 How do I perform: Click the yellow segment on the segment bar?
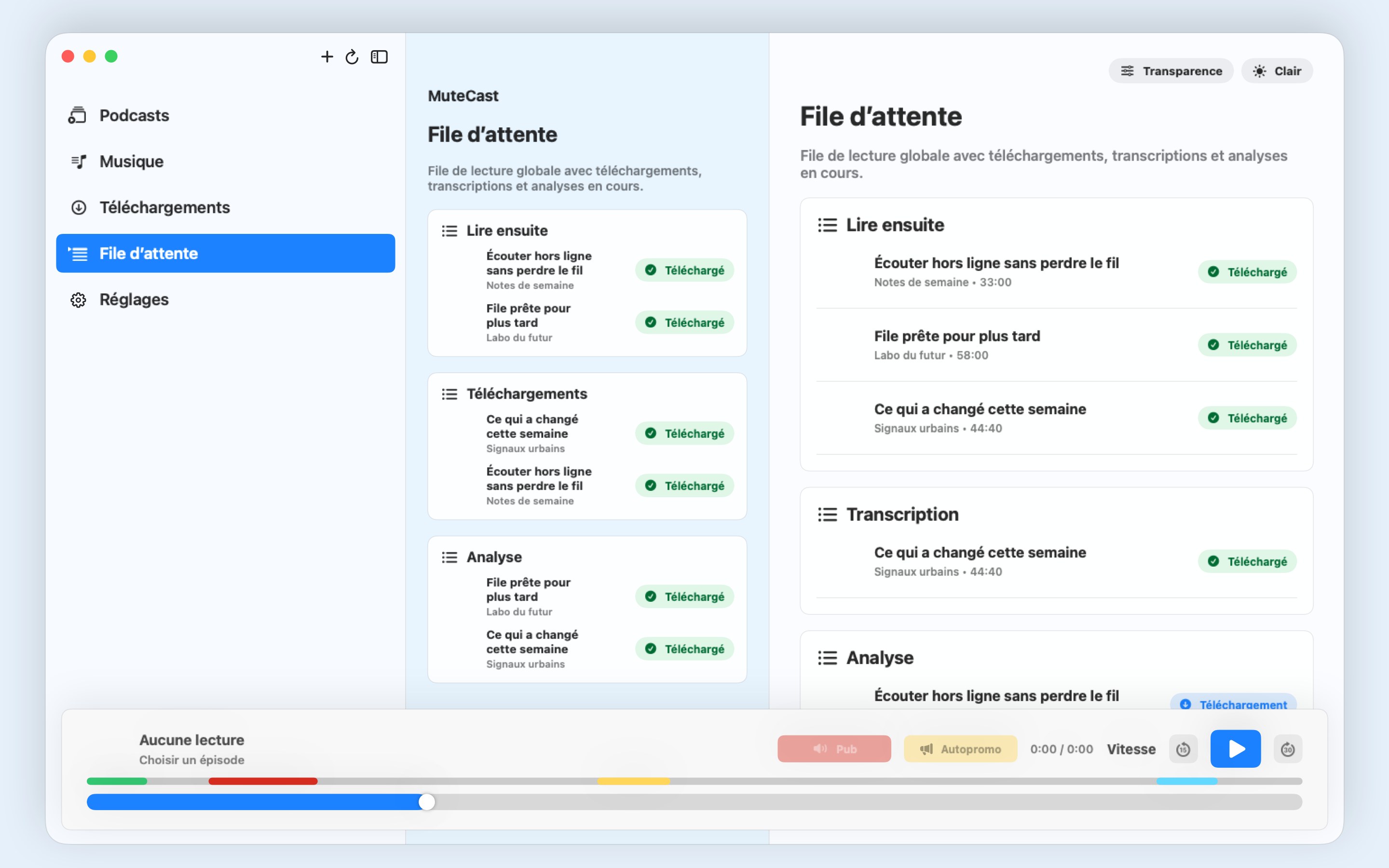pos(634,781)
